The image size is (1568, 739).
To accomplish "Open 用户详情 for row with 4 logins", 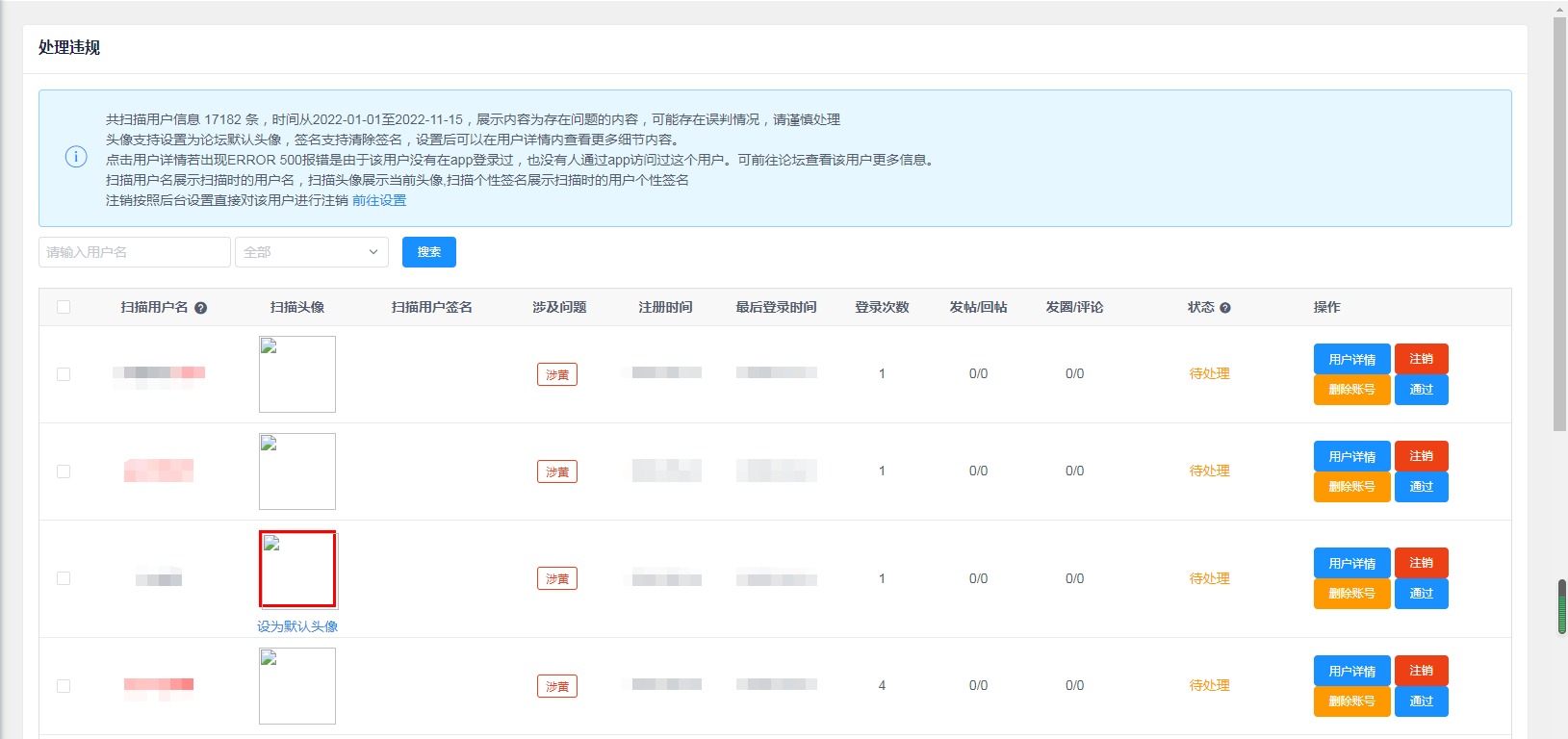I will pos(1352,671).
